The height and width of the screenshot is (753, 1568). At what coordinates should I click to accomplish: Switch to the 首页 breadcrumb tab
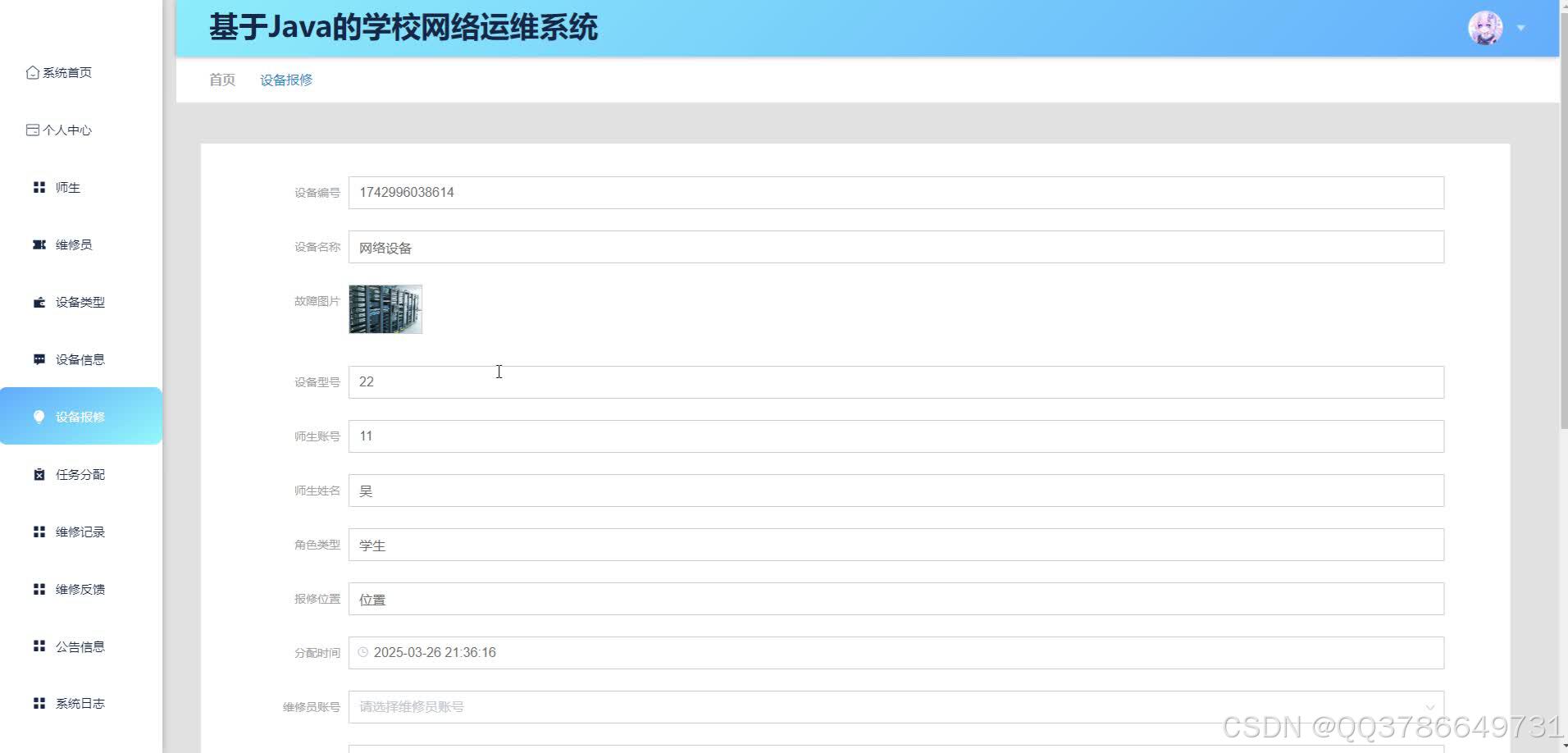tap(221, 80)
